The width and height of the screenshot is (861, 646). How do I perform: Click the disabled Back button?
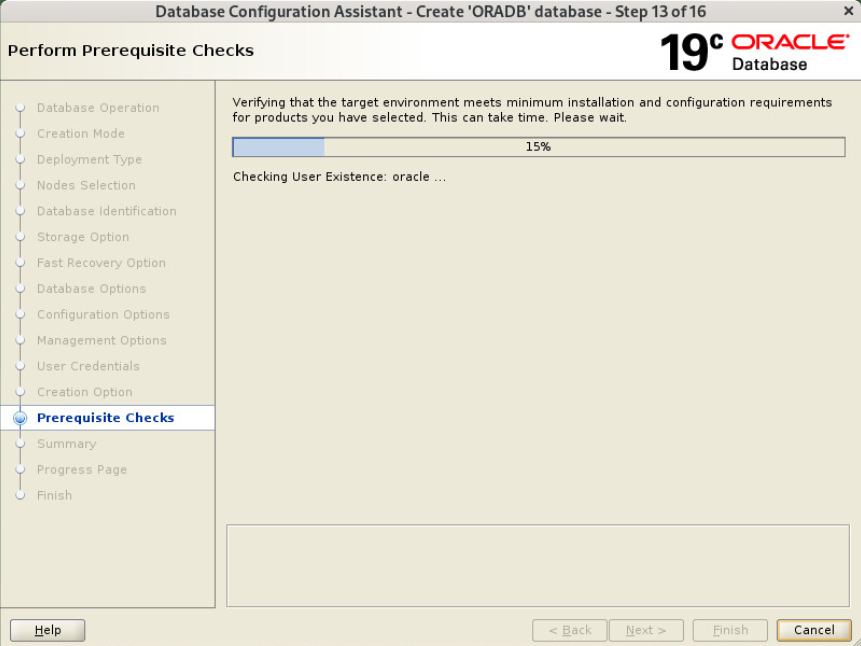coord(569,630)
